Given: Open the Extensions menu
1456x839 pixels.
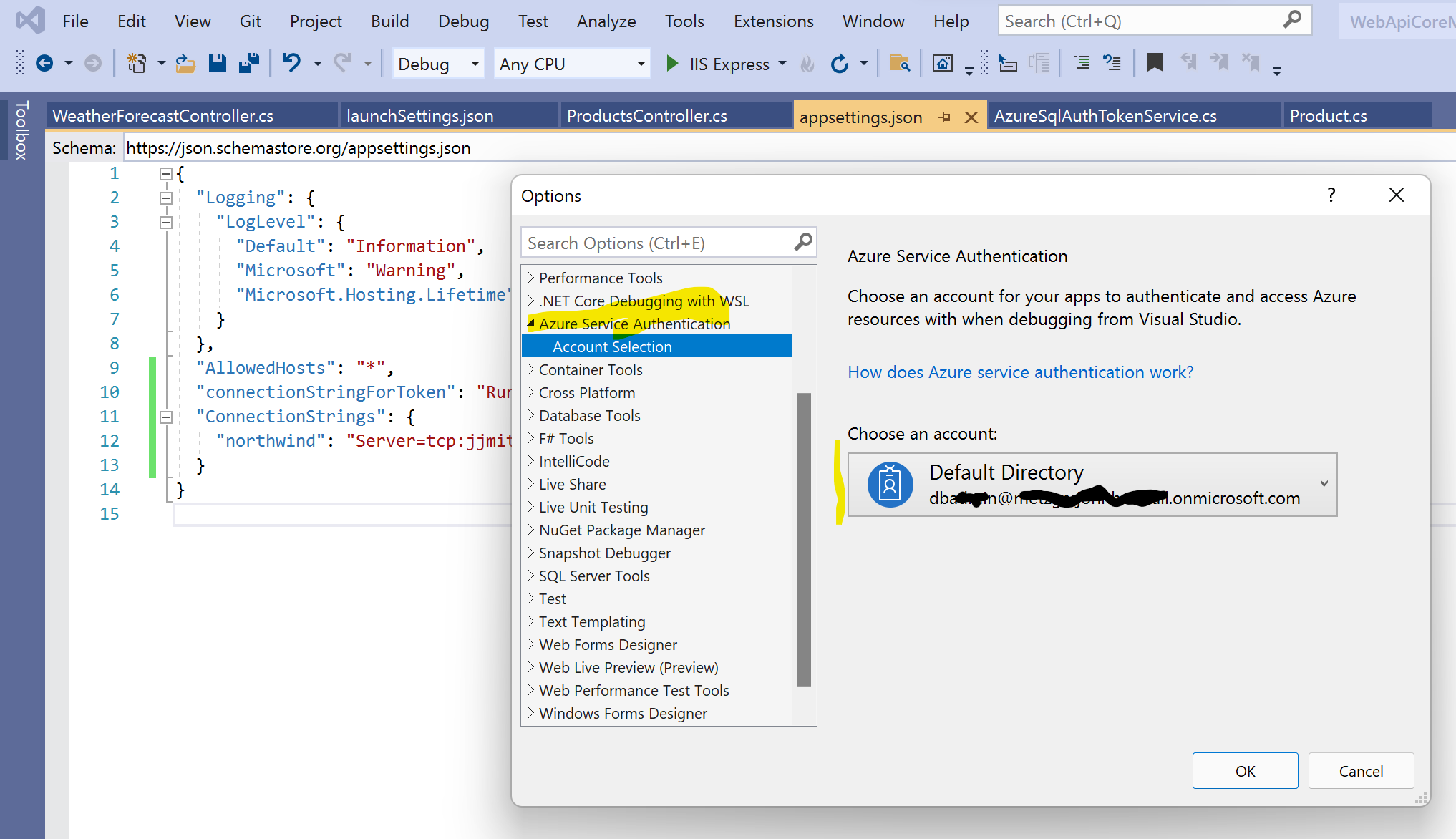Looking at the screenshot, I should point(773,21).
